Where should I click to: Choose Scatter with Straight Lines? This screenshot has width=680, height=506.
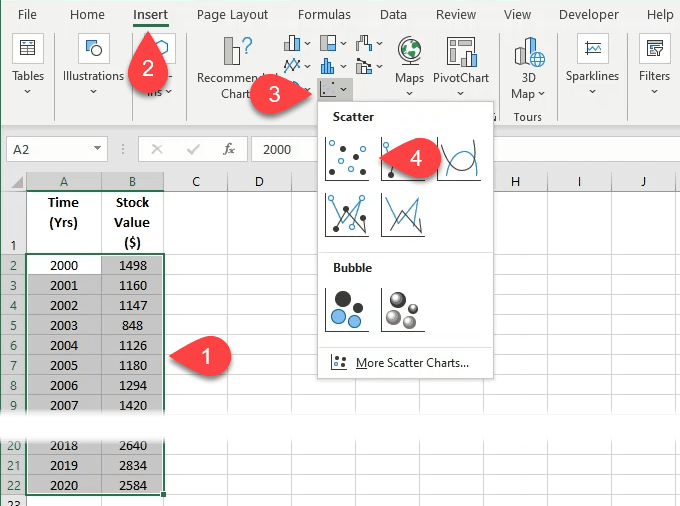tap(403, 215)
